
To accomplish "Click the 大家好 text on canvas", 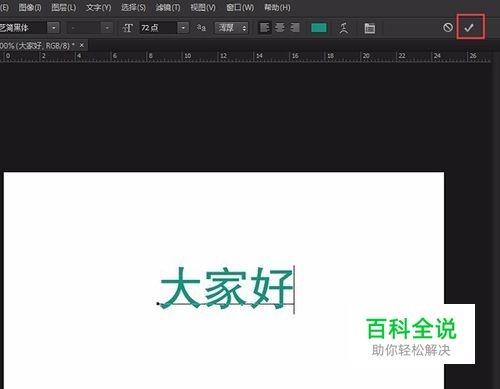I will (226, 288).
